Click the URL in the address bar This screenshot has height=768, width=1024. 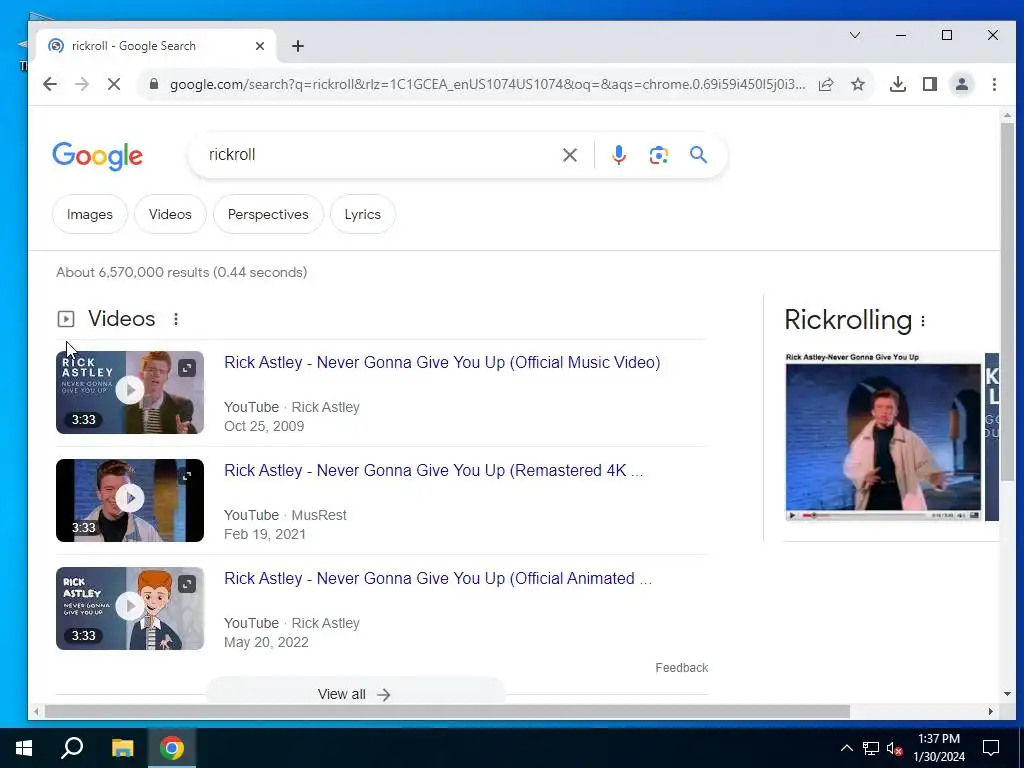click(487, 84)
